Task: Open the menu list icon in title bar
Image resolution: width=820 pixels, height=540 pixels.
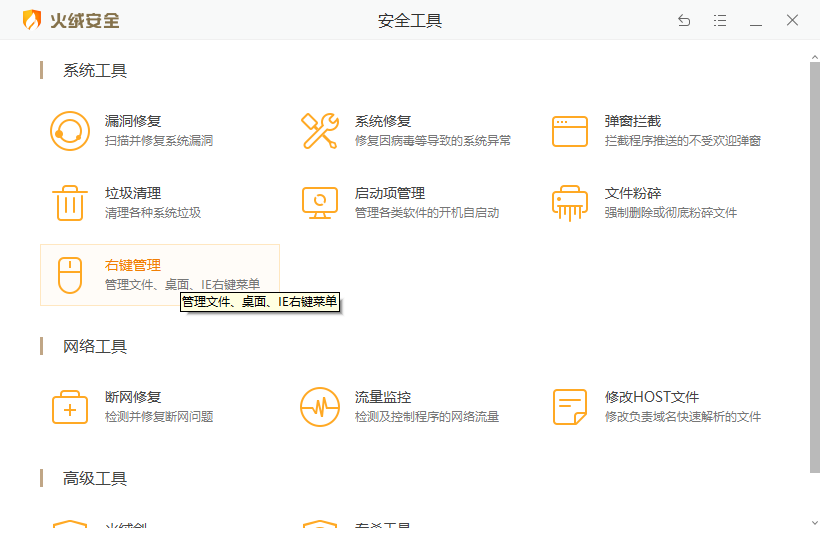Action: [x=720, y=20]
